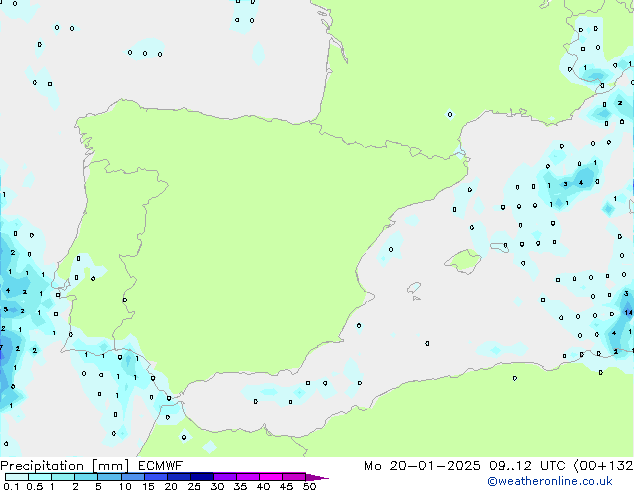The height and width of the screenshot is (490, 634).
Task: Select the legend swatch between 5 and 10
Action: [111, 477]
